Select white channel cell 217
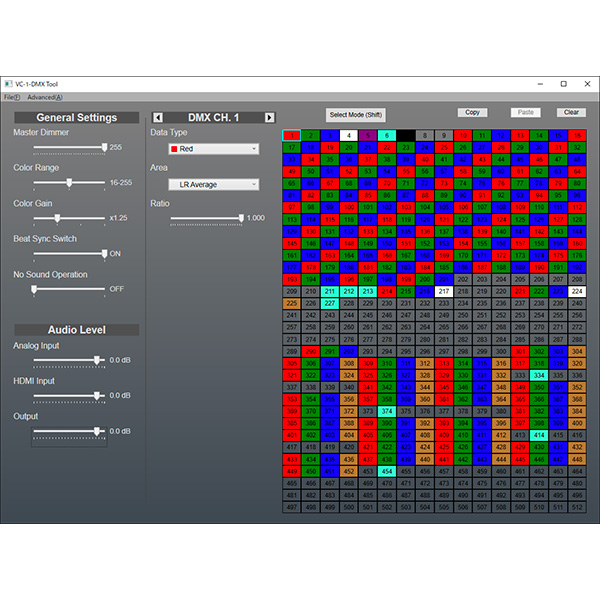 [x=443, y=291]
